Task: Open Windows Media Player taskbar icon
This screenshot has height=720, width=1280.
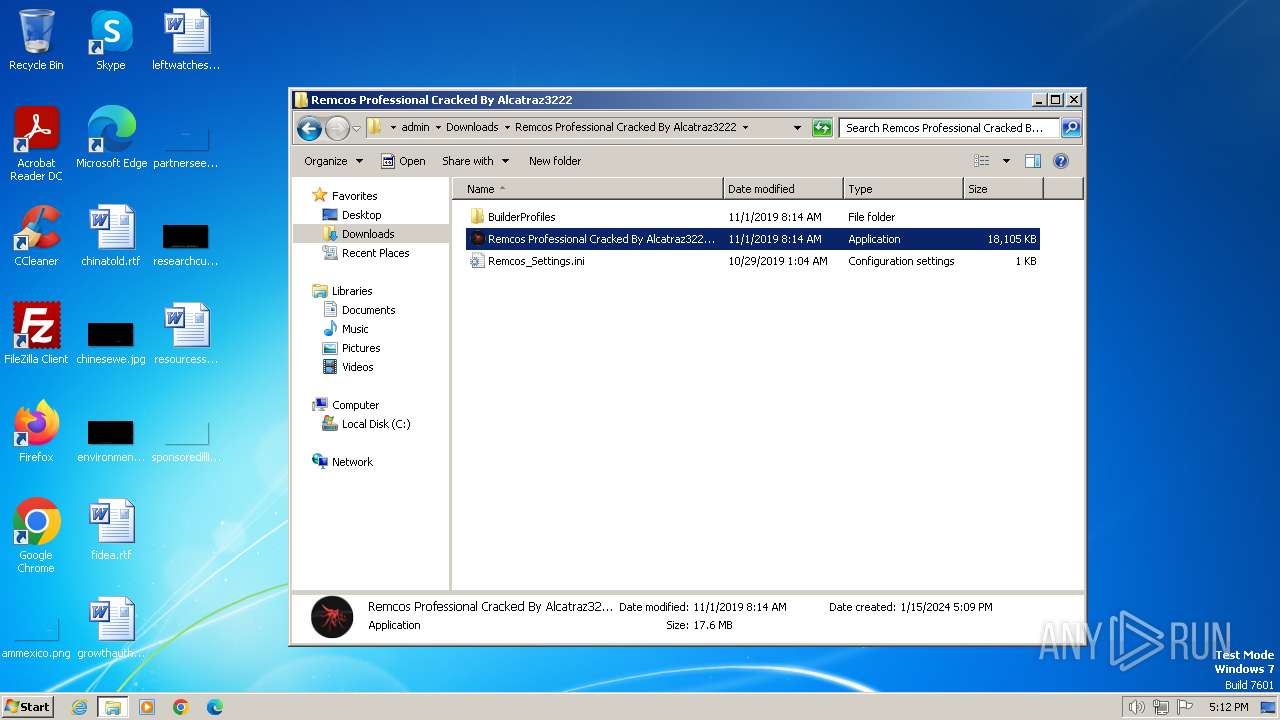Action: click(x=147, y=707)
